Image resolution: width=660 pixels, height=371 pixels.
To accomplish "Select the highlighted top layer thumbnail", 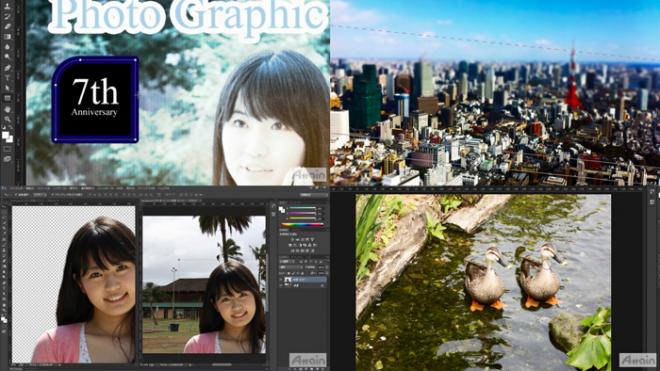I will [x=288, y=279].
